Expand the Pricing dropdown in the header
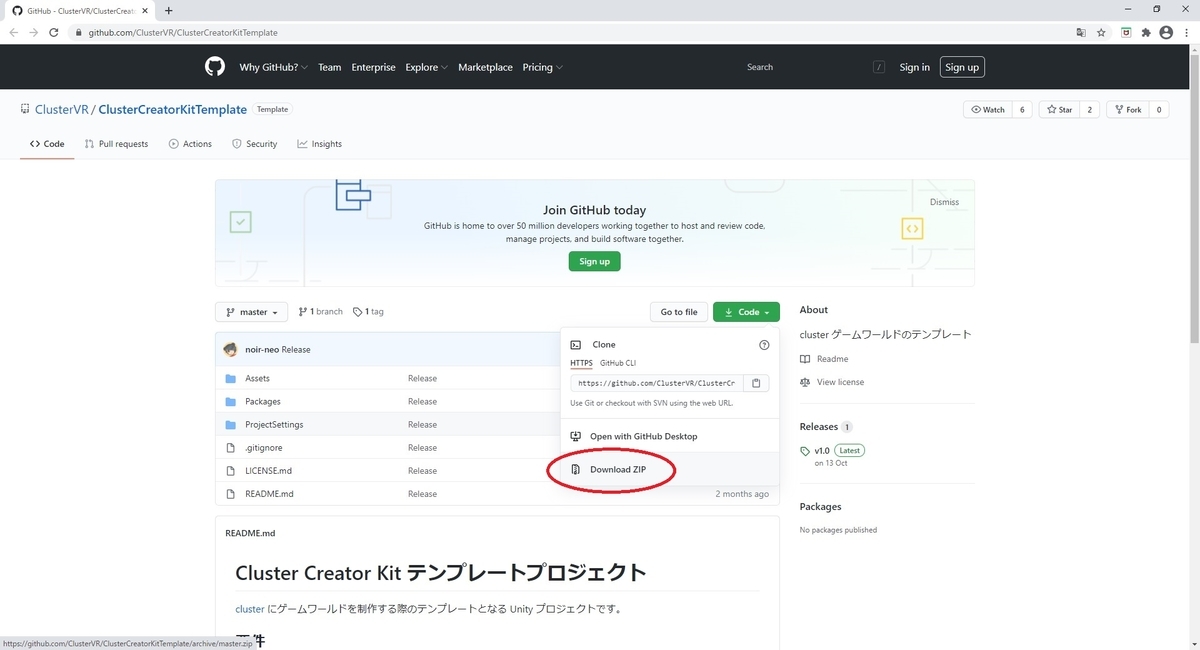 [543, 67]
